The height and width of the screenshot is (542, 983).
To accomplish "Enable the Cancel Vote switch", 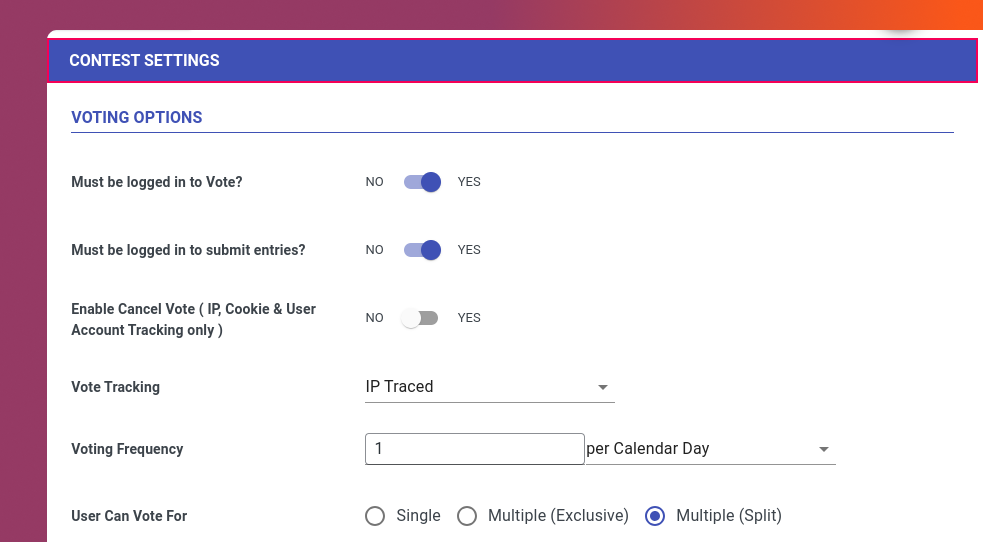I will [420, 318].
